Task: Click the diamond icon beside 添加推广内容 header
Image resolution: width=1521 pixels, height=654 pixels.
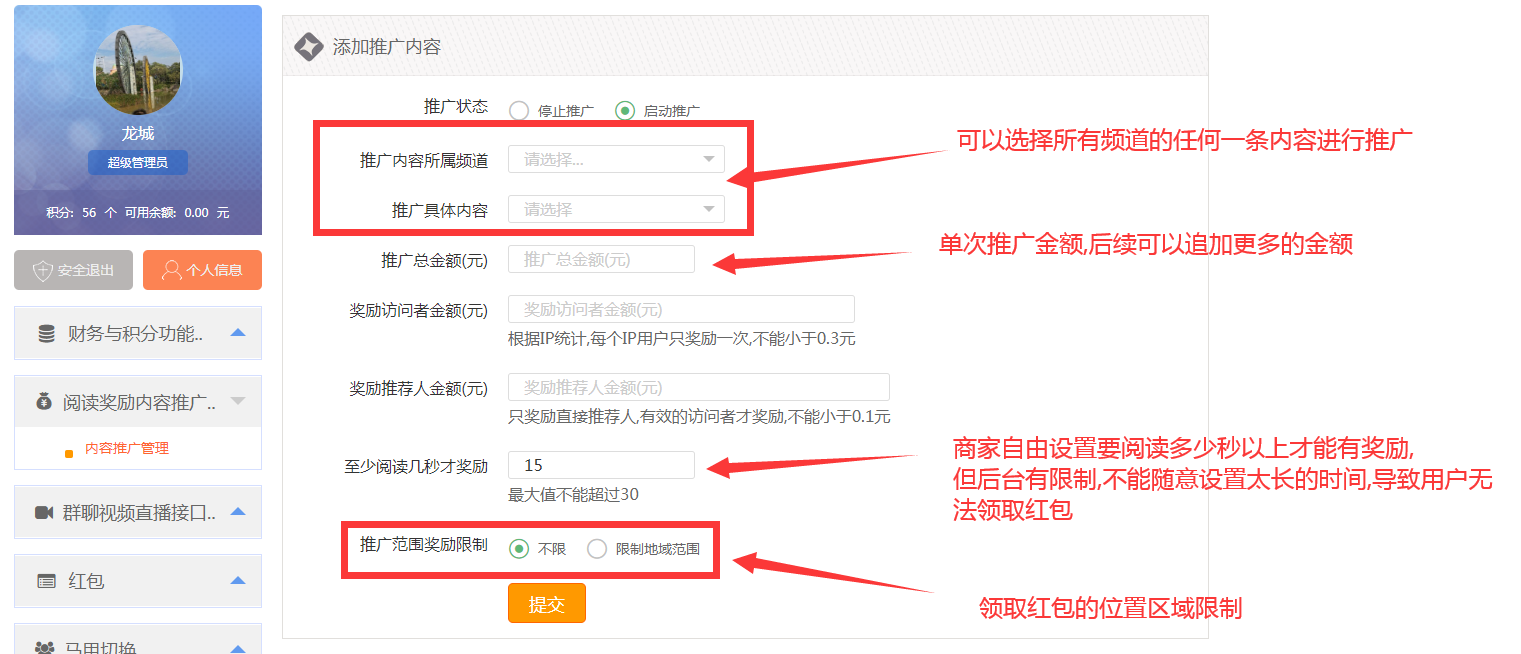Action: coord(308,46)
